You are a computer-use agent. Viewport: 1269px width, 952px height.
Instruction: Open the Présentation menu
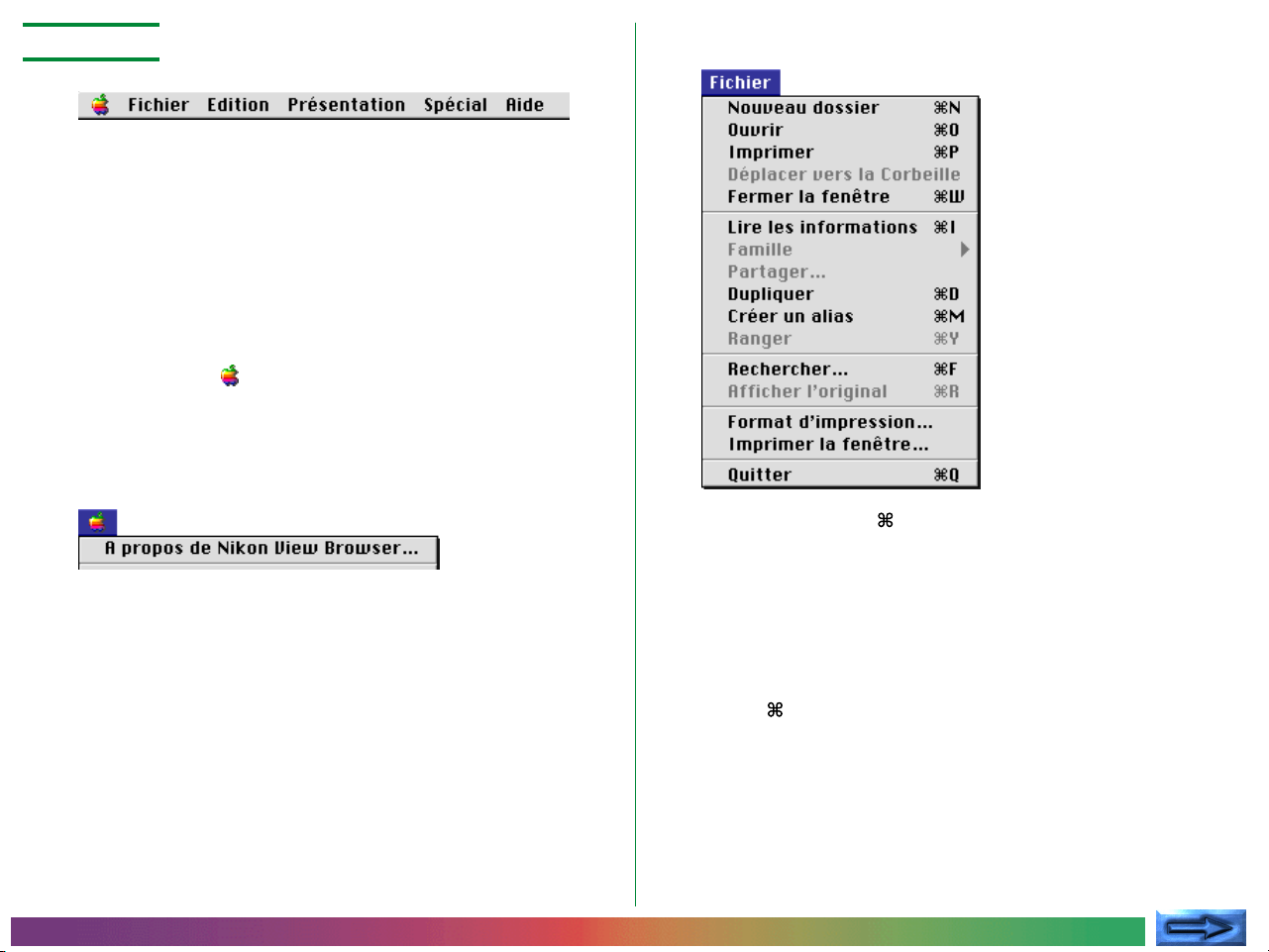coord(346,105)
